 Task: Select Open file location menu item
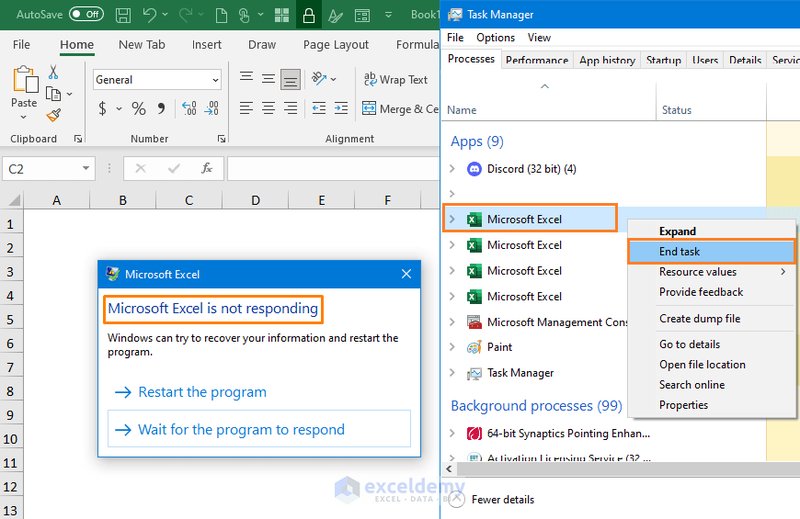tap(711, 364)
